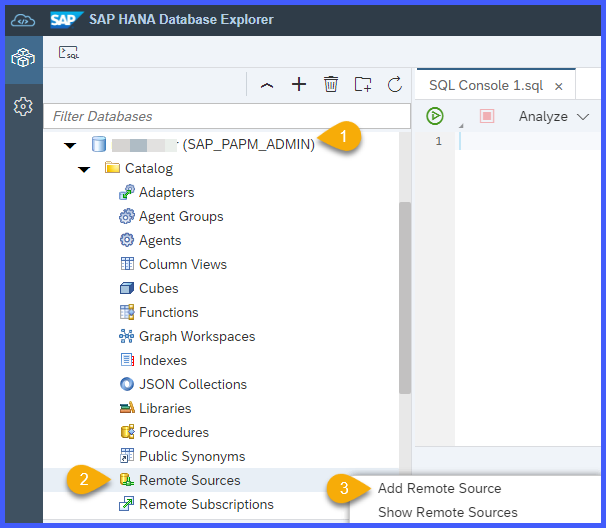
Task: Click the Remote Subscriptions icon
Action: pos(126,504)
